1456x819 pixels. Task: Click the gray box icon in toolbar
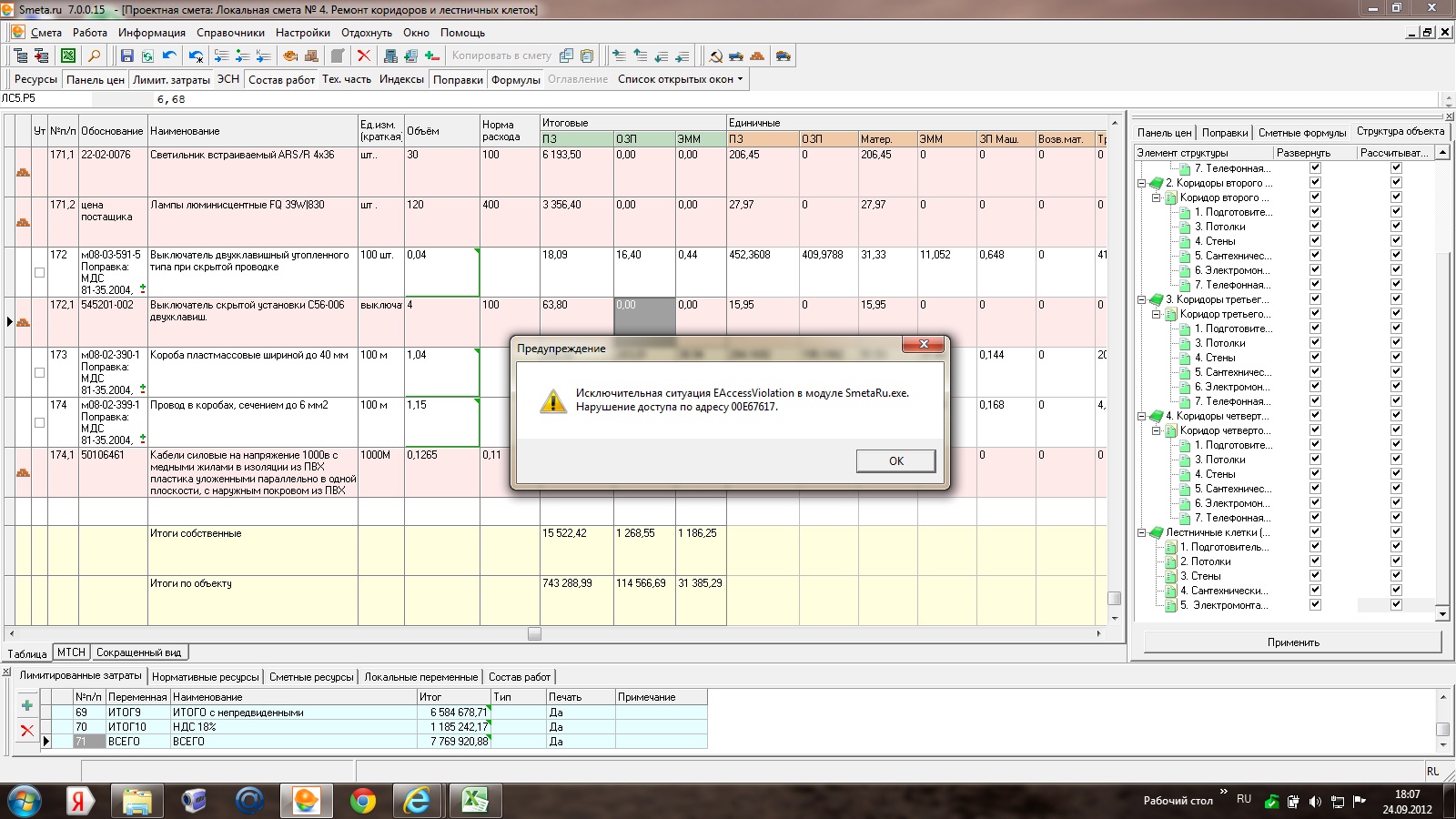338,56
